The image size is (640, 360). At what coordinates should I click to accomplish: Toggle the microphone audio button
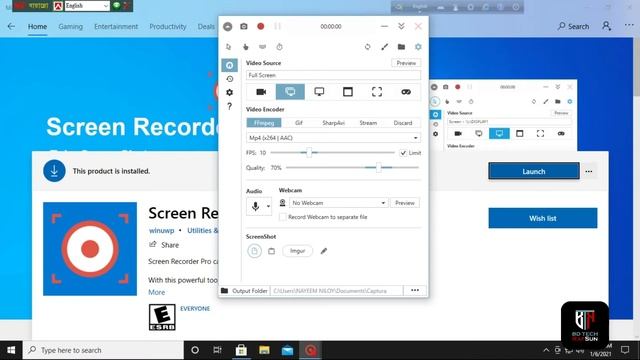256,207
